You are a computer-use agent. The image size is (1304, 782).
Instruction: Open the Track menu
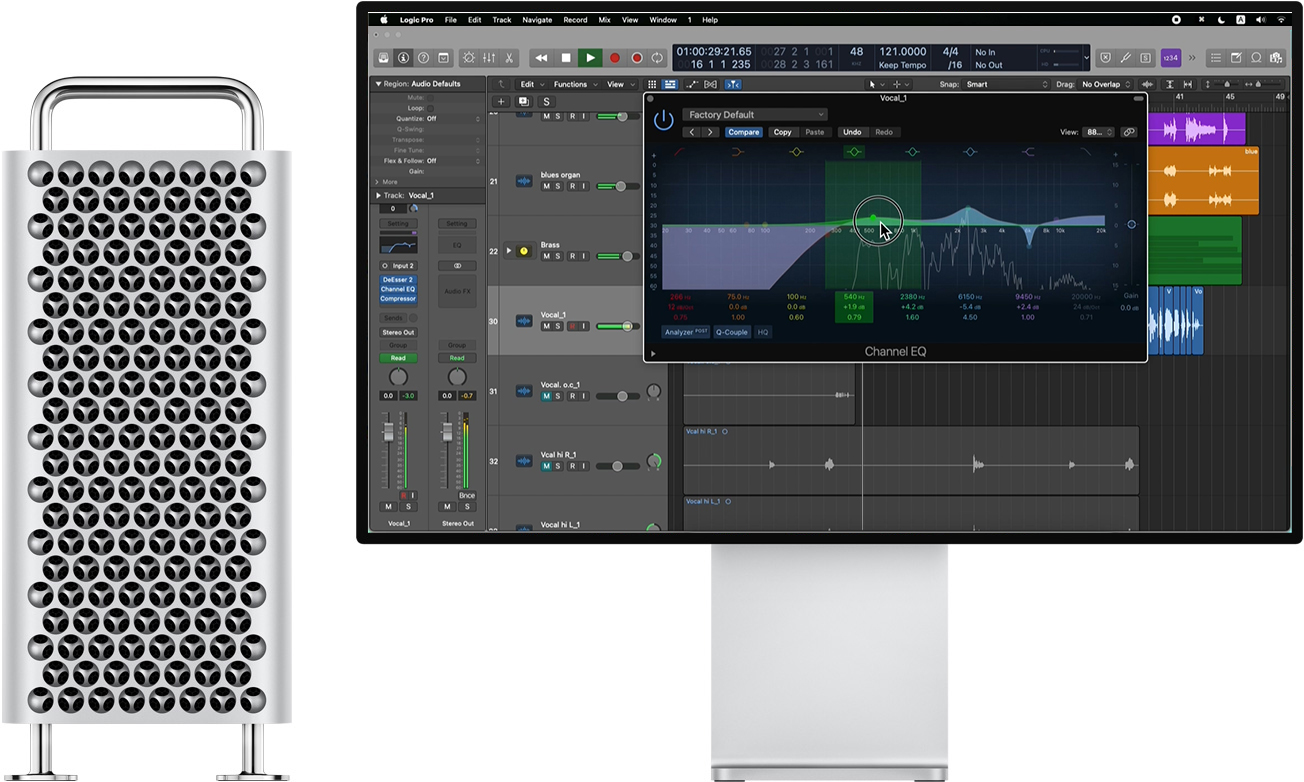pos(502,20)
